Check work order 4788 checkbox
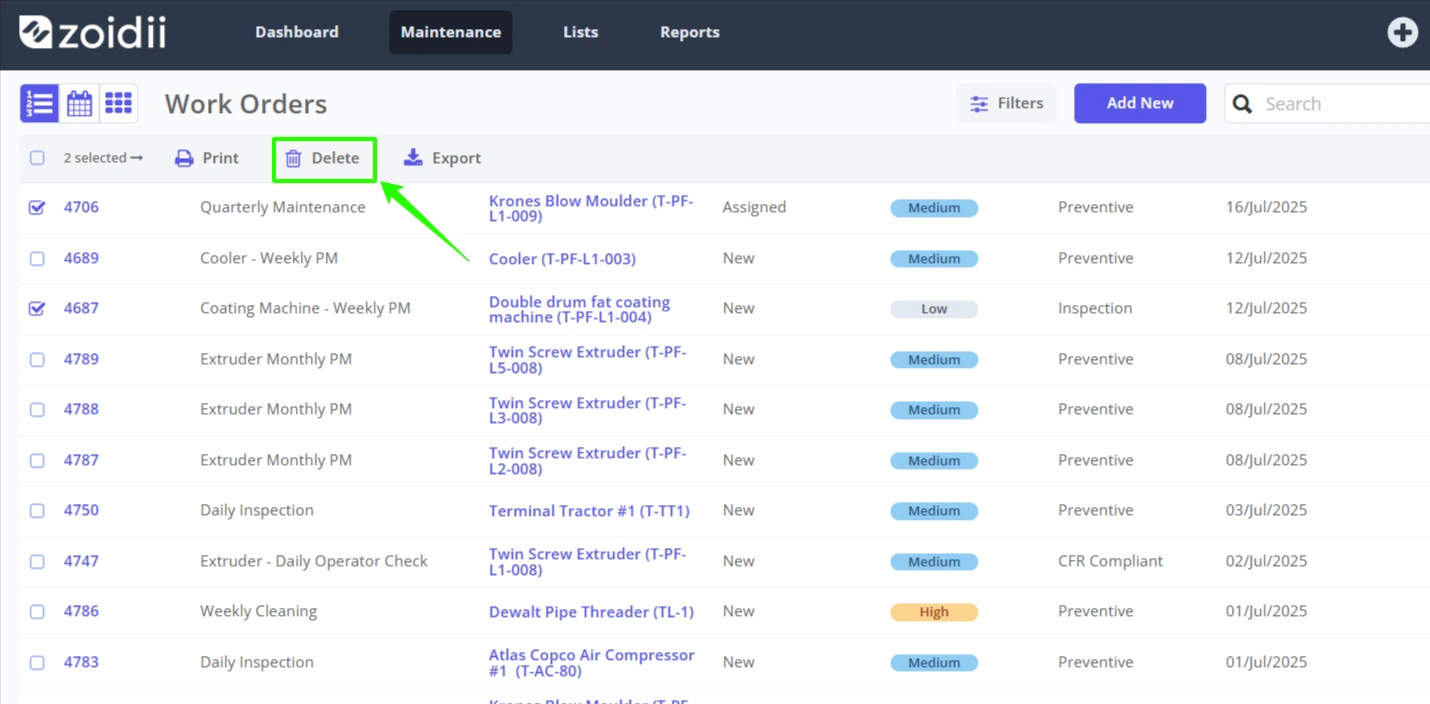1430x704 pixels. click(37, 409)
